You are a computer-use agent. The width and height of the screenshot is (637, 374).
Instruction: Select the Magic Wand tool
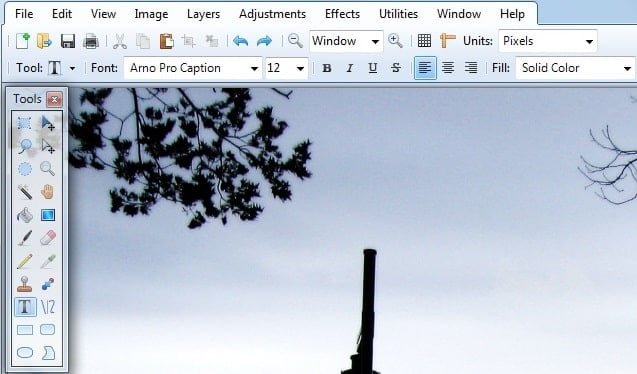click(25, 192)
